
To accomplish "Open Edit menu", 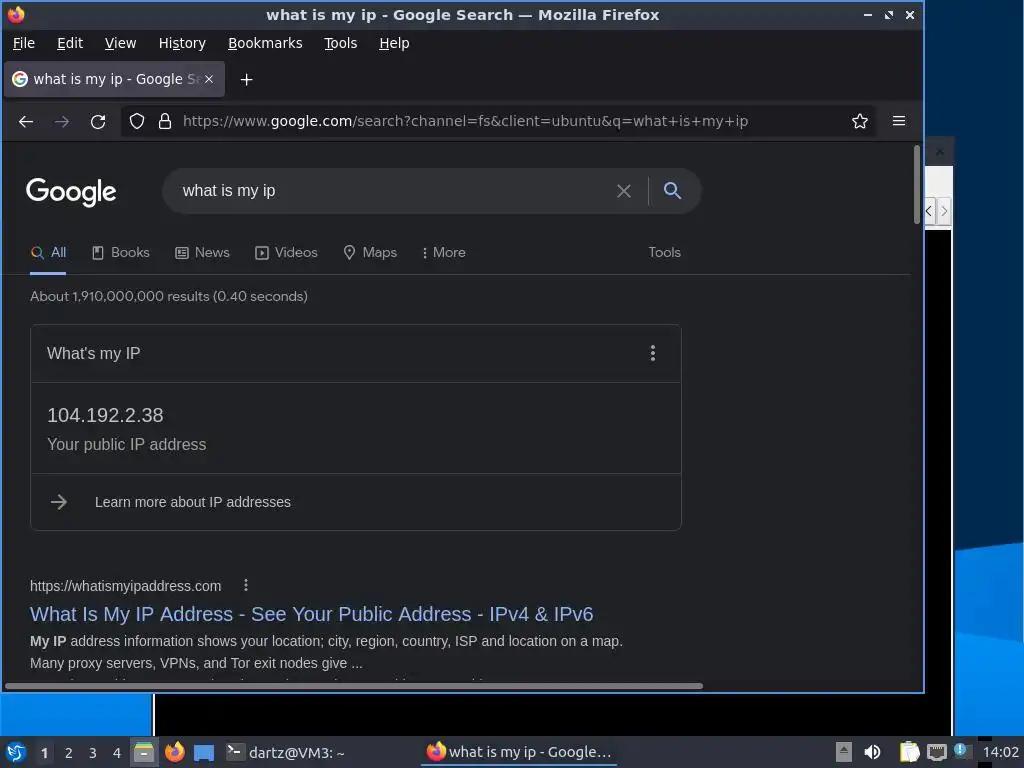I will coord(70,43).
